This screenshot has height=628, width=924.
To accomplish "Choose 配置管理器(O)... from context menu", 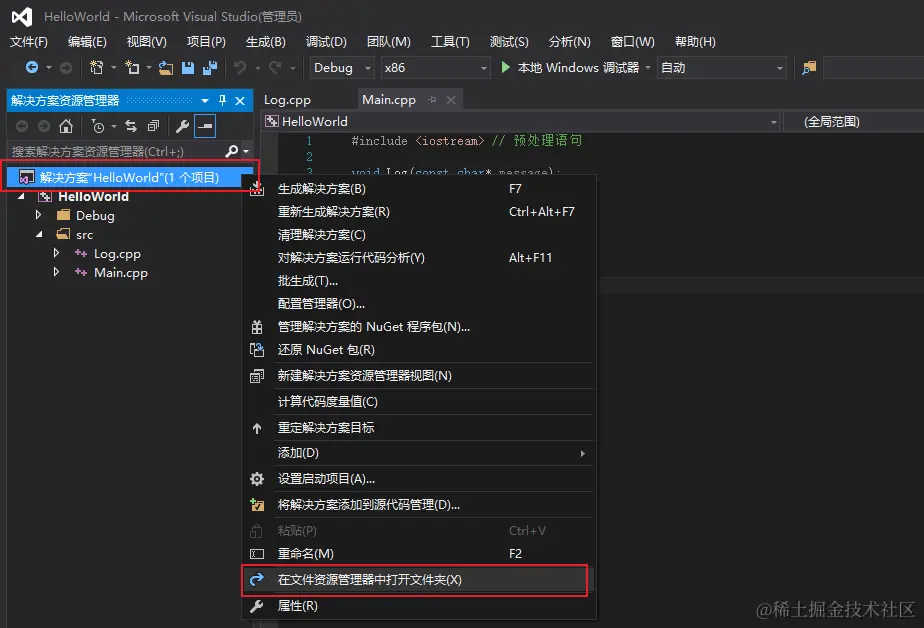I will [418, 304].
